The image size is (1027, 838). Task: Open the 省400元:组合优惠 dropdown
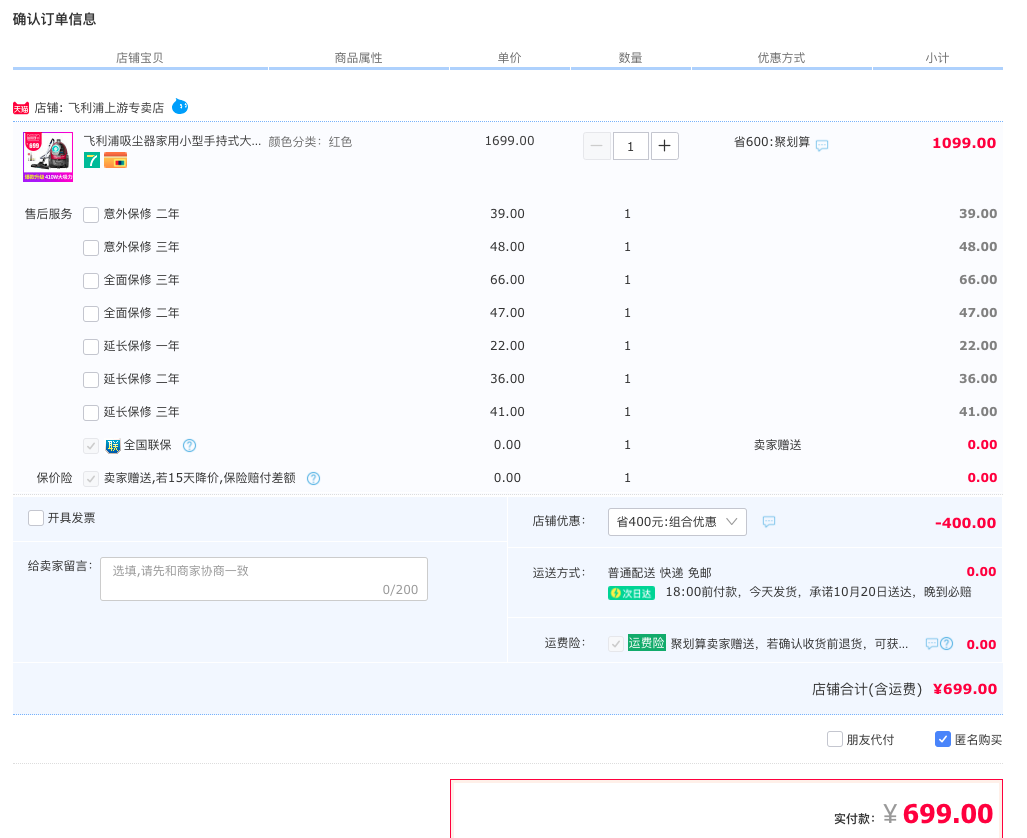coord(677,522)
